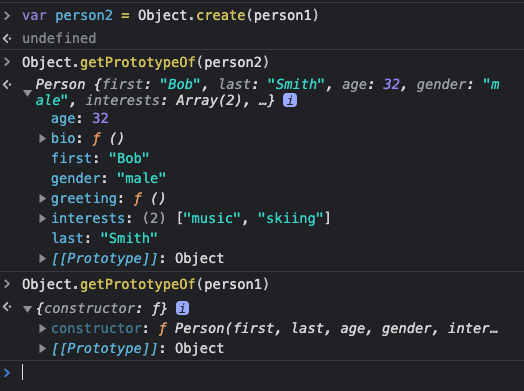This screenshot has width=524, height=391.
Task: Collapse the {constructor: f} object
Action: point(27,309)
